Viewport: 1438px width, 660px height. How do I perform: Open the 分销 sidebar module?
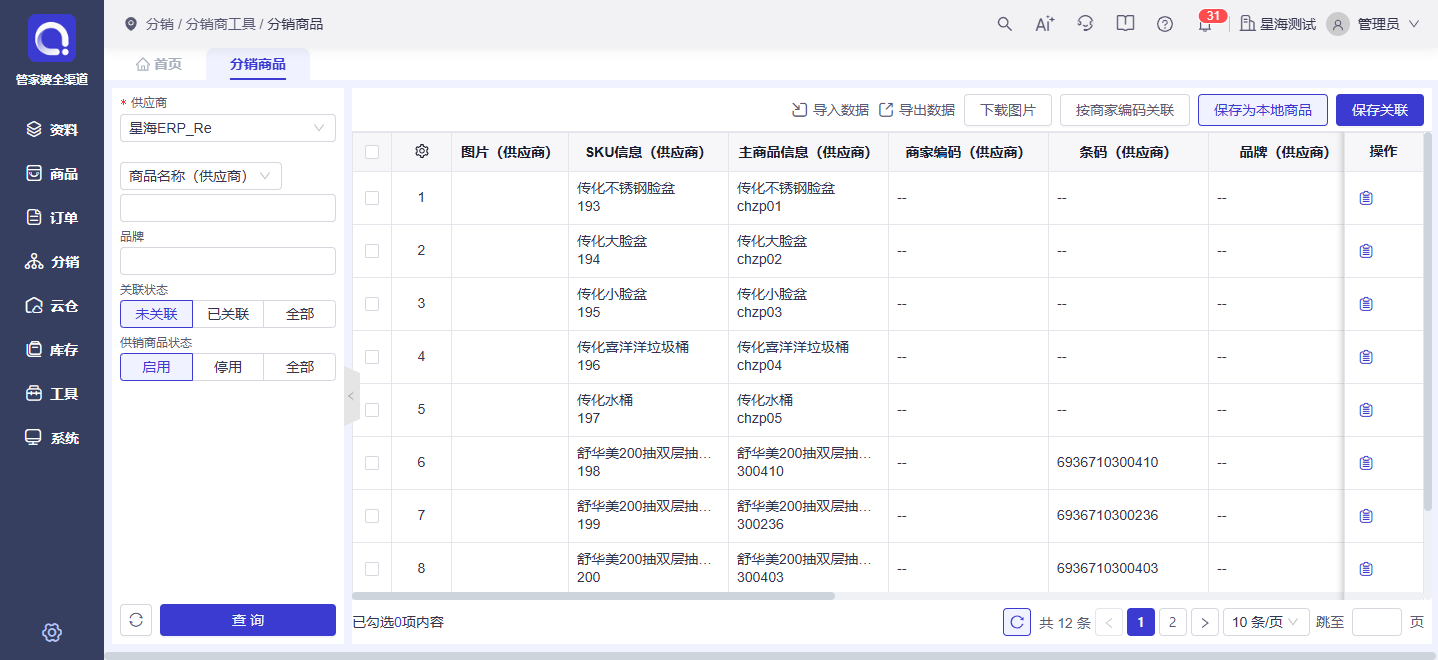point(52,261)
